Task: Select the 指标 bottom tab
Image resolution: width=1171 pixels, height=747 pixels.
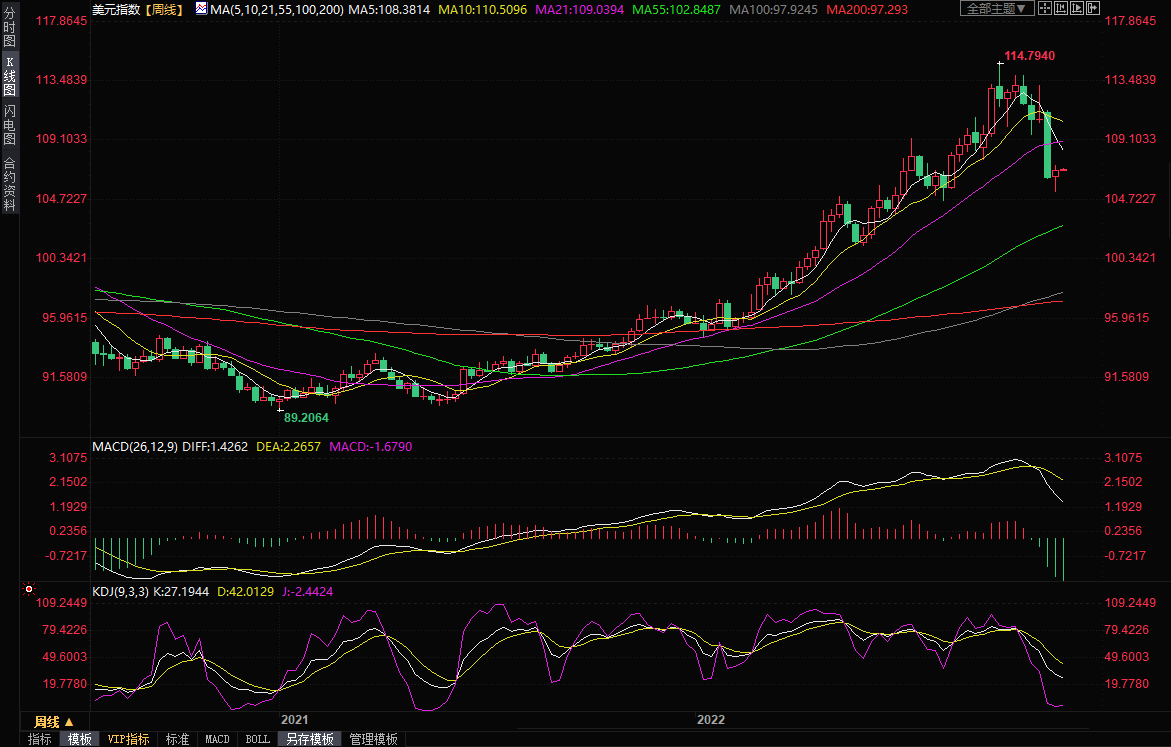Action: [x=40, y=739]
